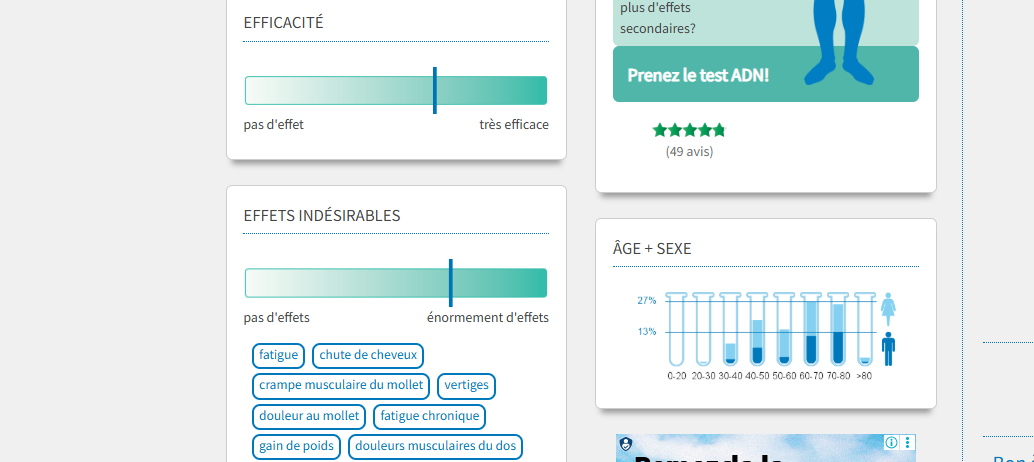Viewport: 1034px width, 462px height.
Task: Click the 'EFFETS INDÉSIRABLES' heading
Action: 322,216
